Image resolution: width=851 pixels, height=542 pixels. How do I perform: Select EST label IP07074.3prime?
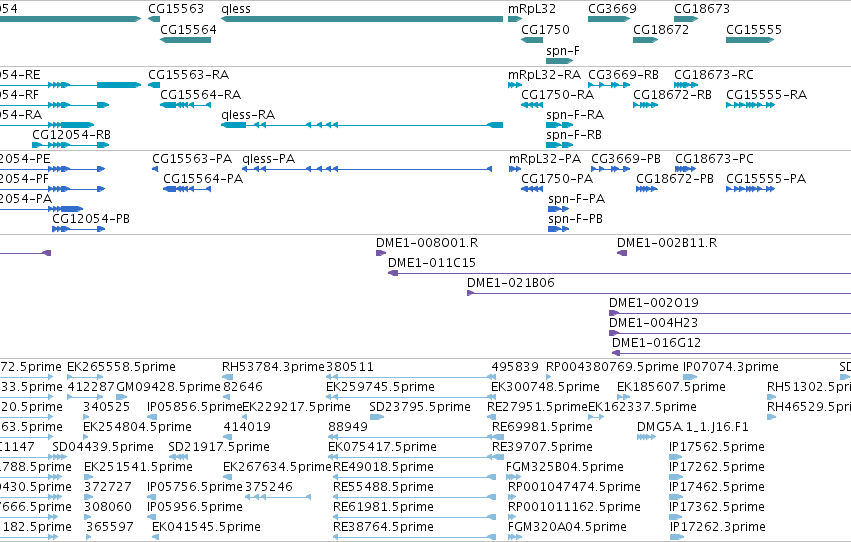[731, 367]
